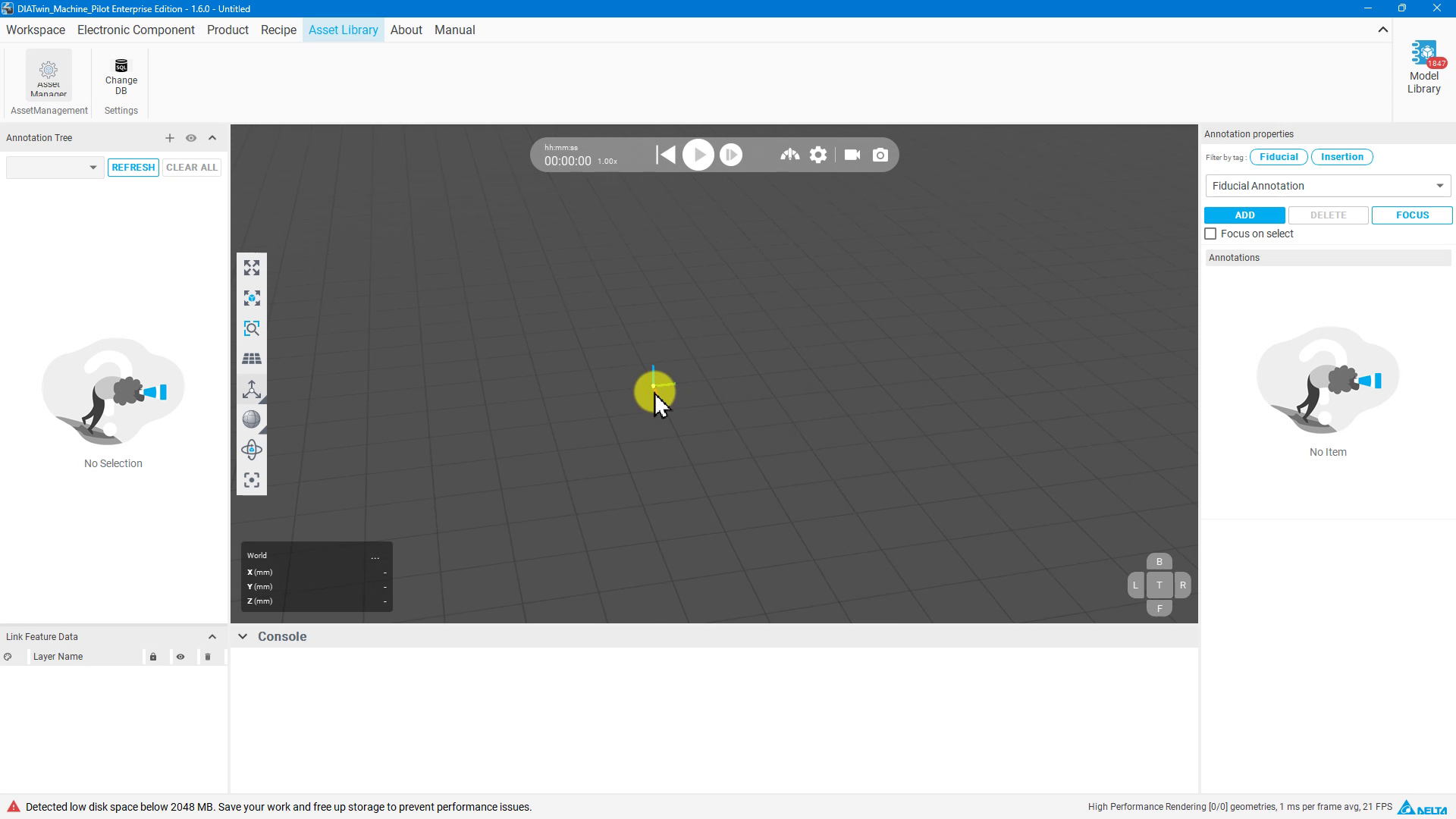
Task: Open the About tab
Action: (406, 30)
